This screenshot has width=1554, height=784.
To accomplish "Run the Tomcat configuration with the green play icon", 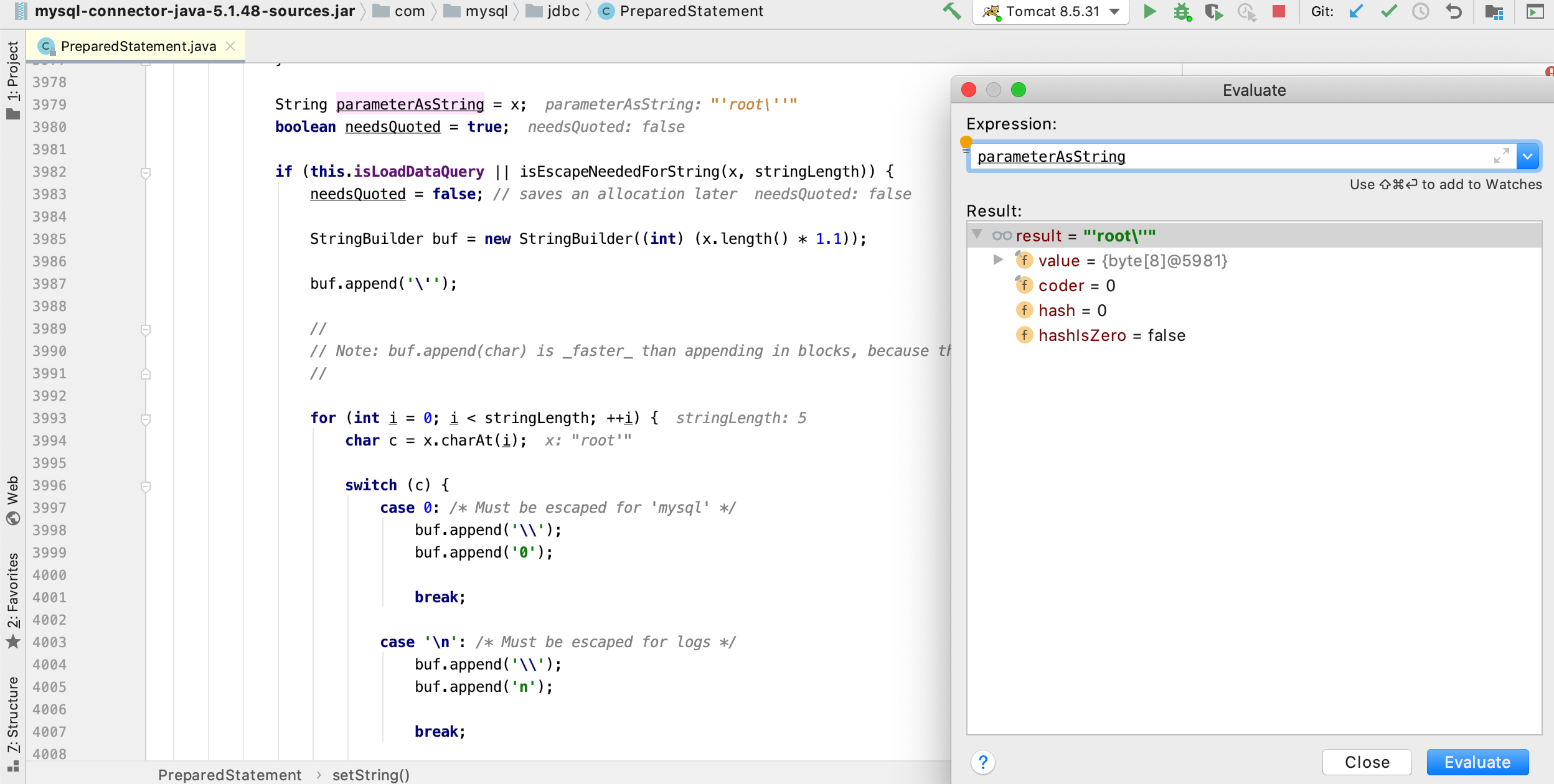I will [1150, 11].
